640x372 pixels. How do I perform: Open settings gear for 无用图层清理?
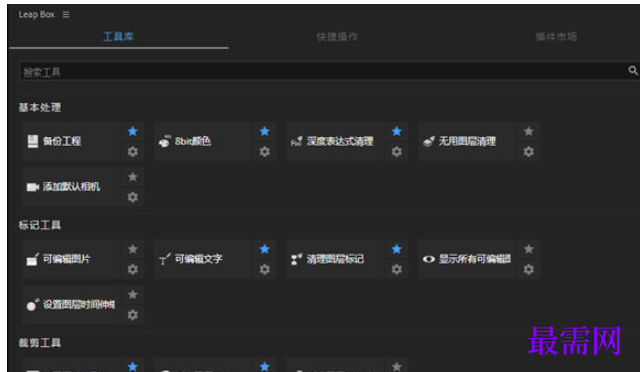click(x=529, y=152)
